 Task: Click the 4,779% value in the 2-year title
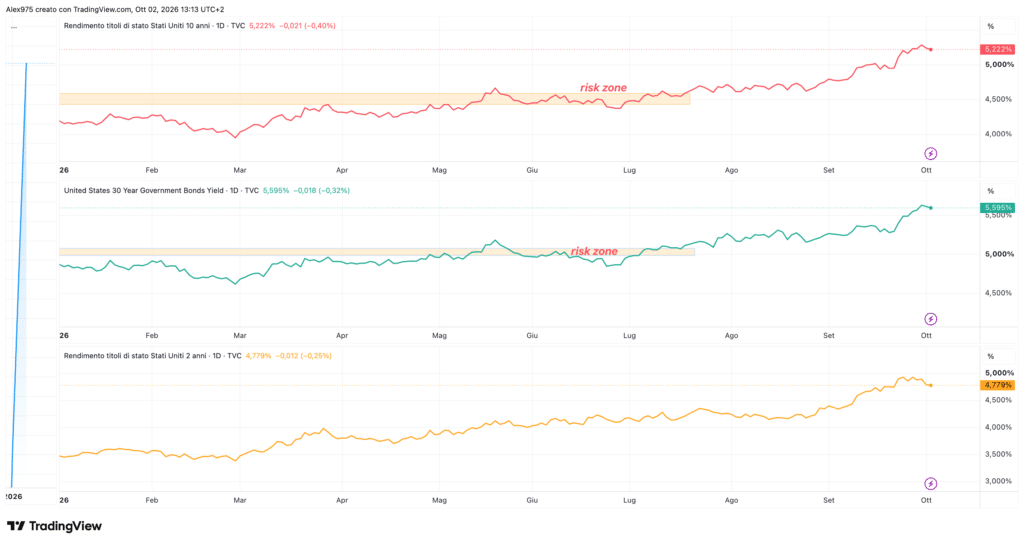(258, 356)
